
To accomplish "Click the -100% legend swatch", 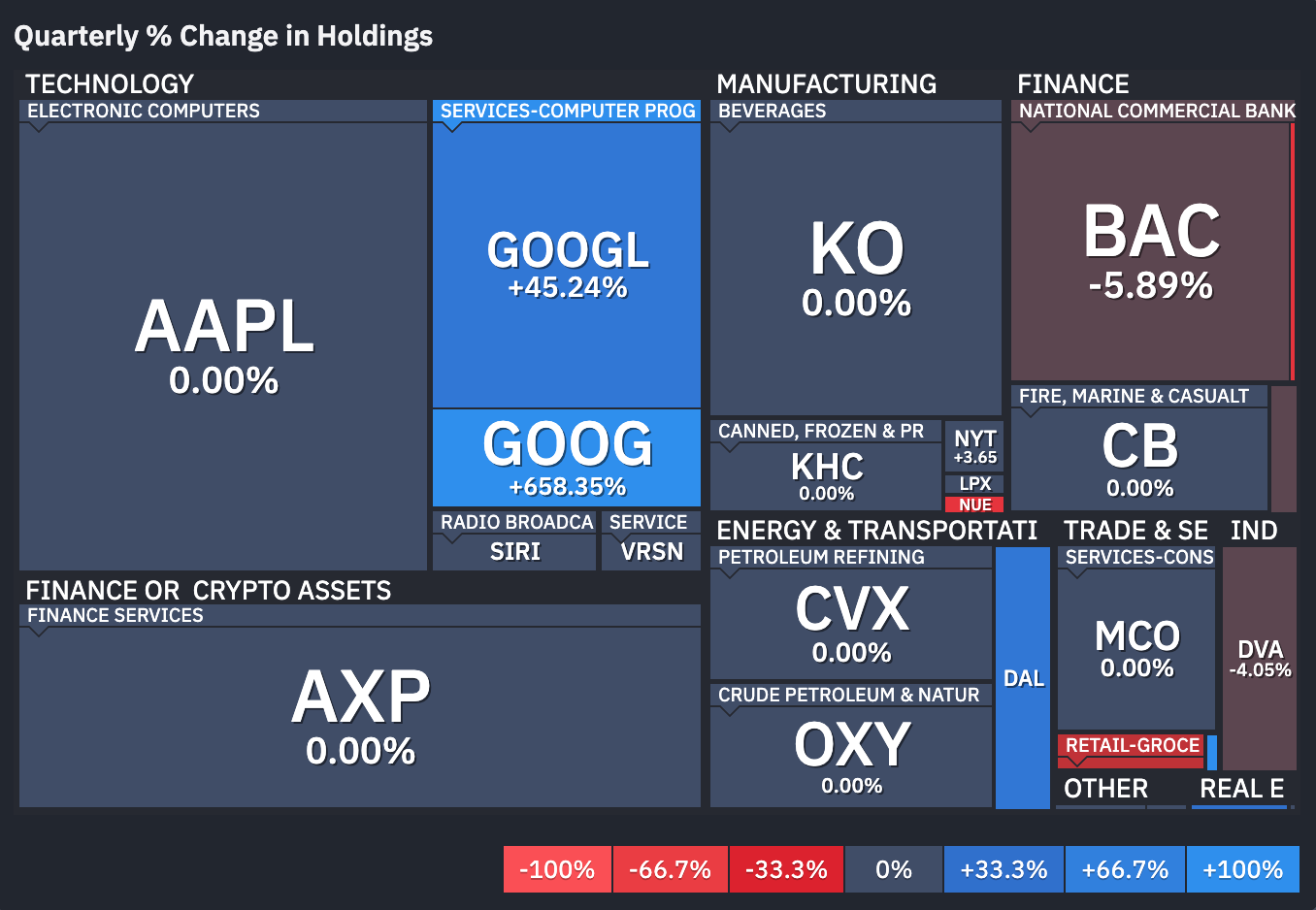I will [557, 869].
